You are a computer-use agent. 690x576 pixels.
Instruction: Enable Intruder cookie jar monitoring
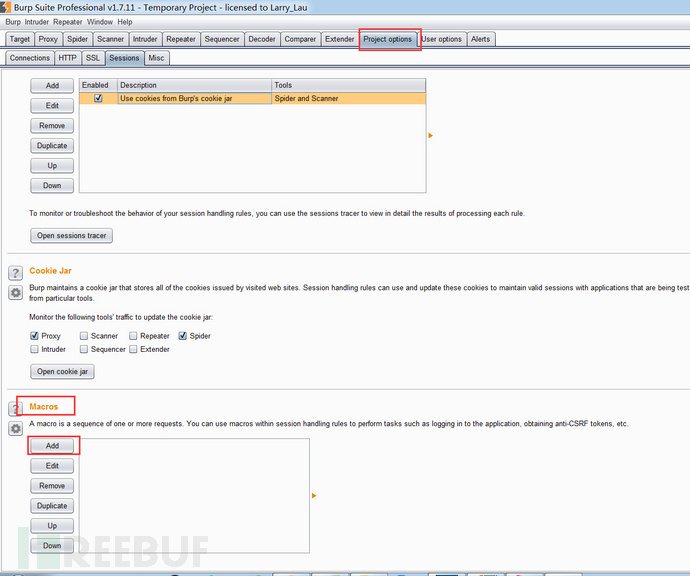(34, 349)
